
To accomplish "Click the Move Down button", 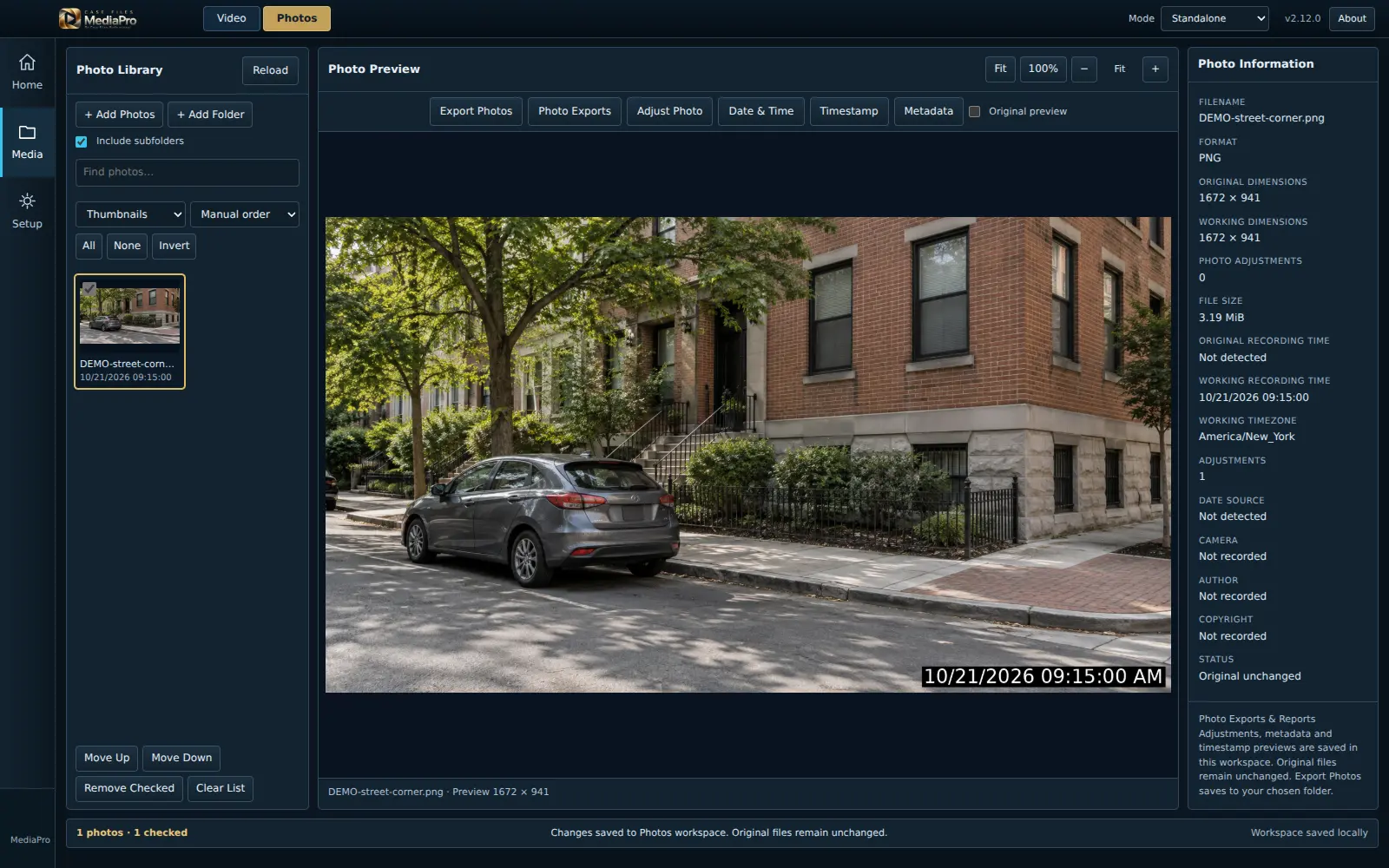I will [181, 758].
